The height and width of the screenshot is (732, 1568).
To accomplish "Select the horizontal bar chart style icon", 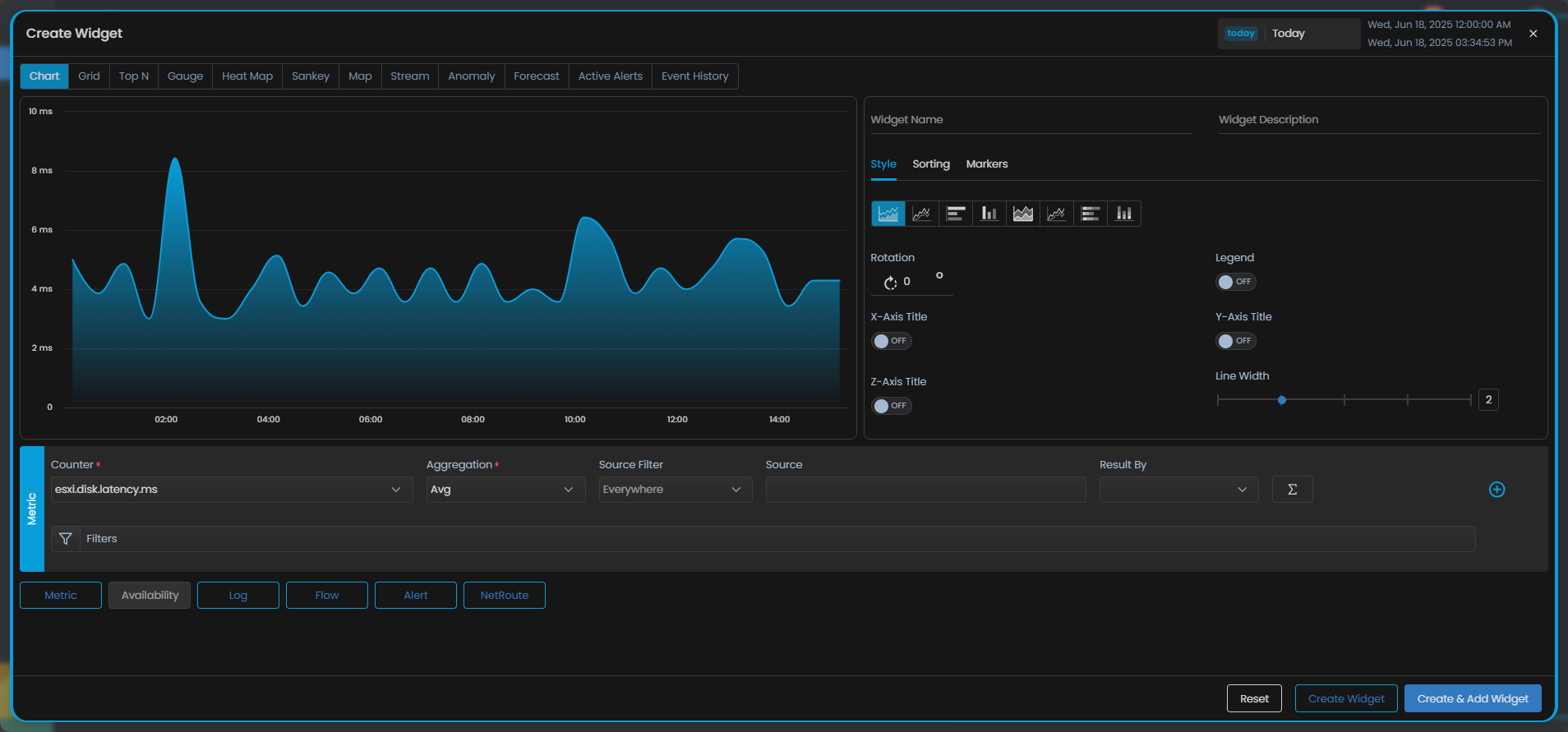I will (955, 214).
